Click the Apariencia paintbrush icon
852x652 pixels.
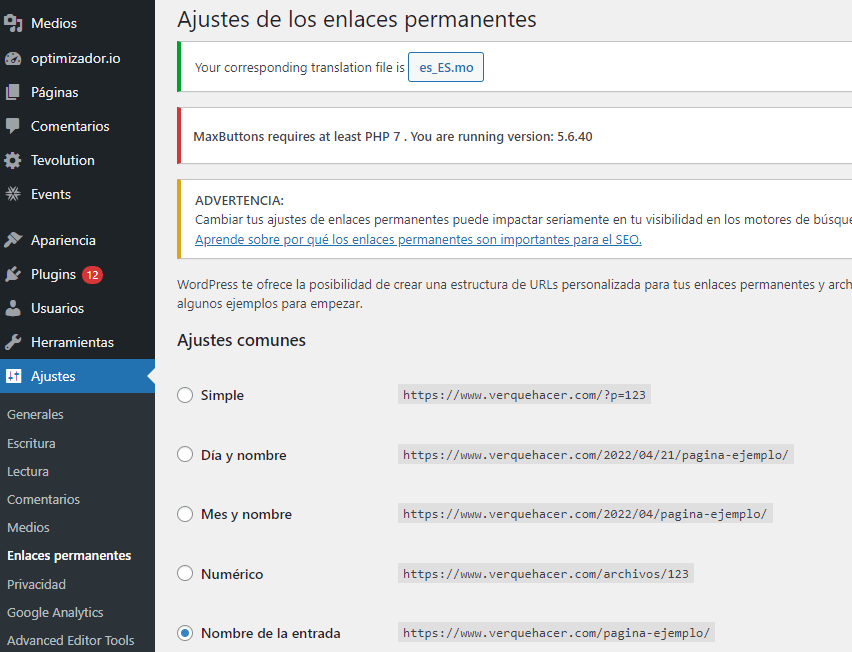(x=13, y=240)
